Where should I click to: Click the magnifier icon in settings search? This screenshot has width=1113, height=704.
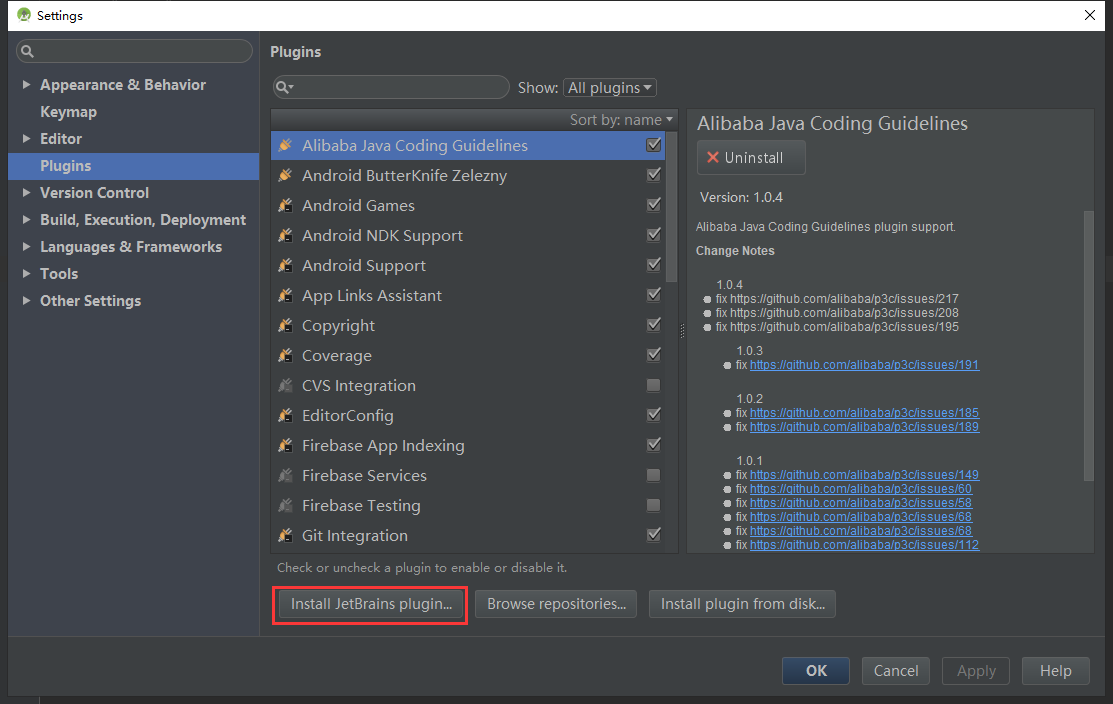point(28,51)
